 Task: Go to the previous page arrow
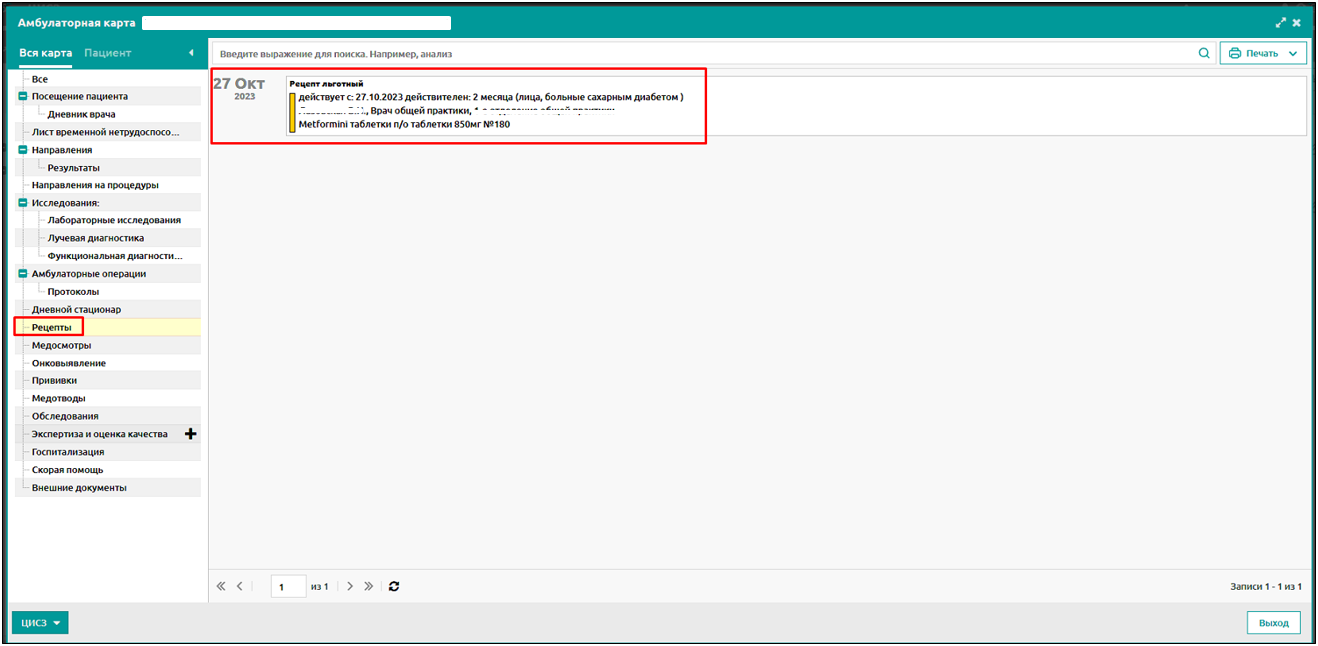point(240,587)
